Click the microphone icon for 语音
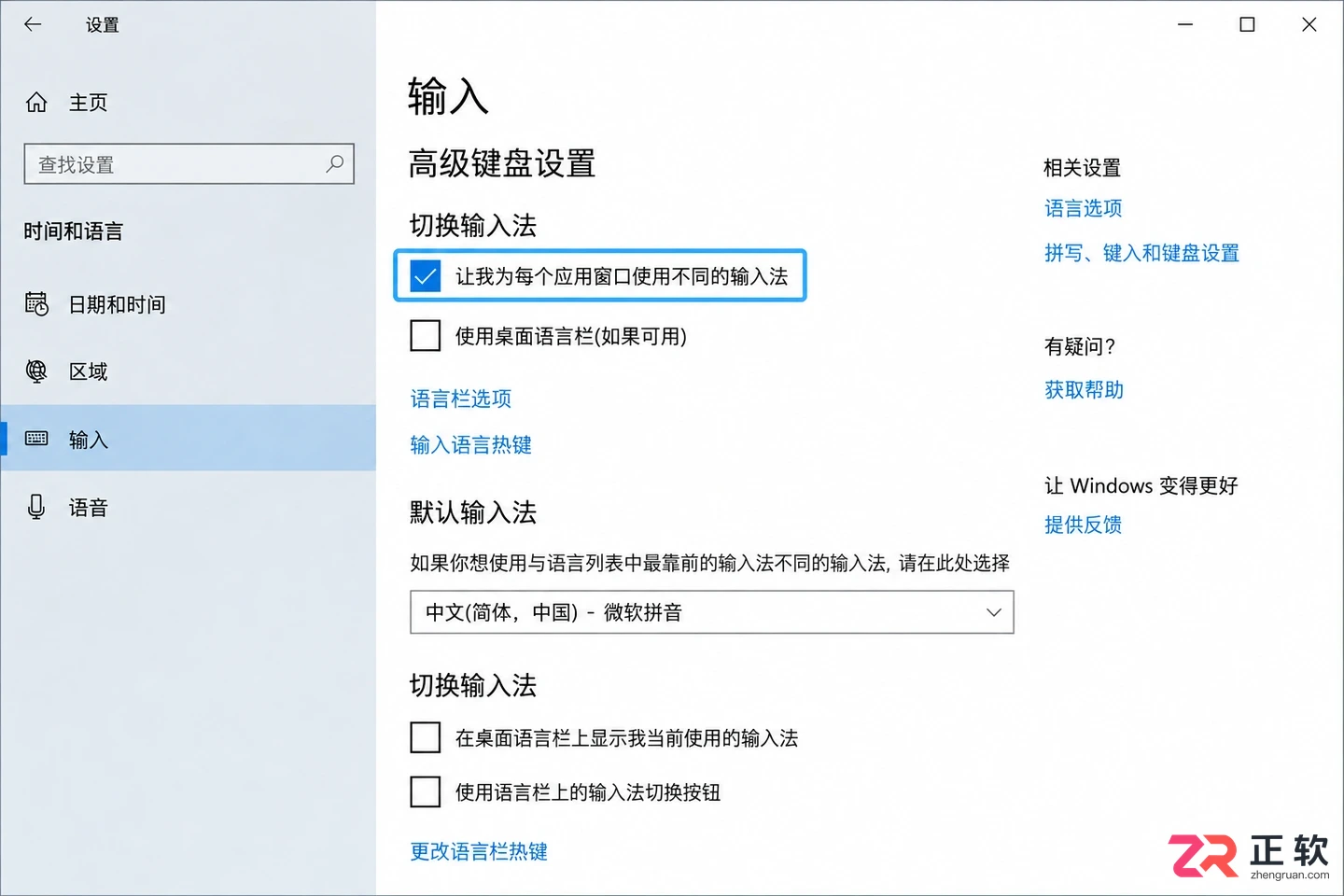Screen dimensions: 1344x896 36,507
